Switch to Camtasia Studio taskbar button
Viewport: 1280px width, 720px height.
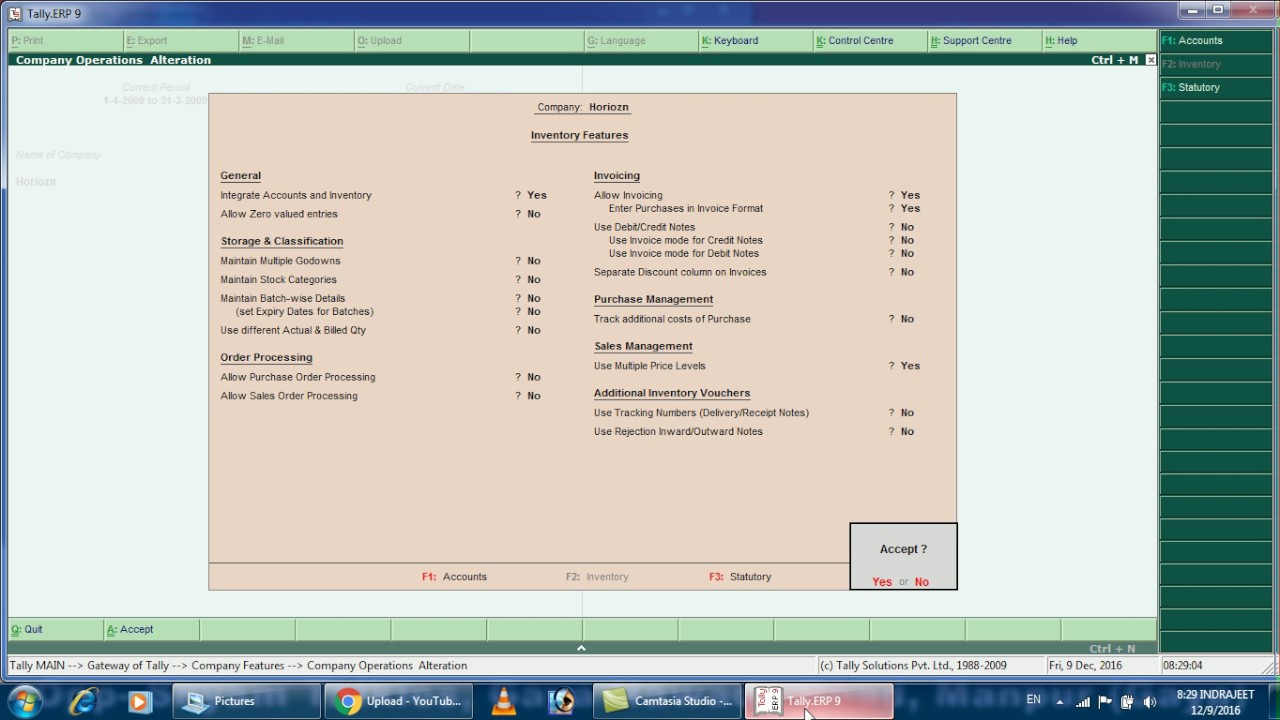[x=667, y=701]
